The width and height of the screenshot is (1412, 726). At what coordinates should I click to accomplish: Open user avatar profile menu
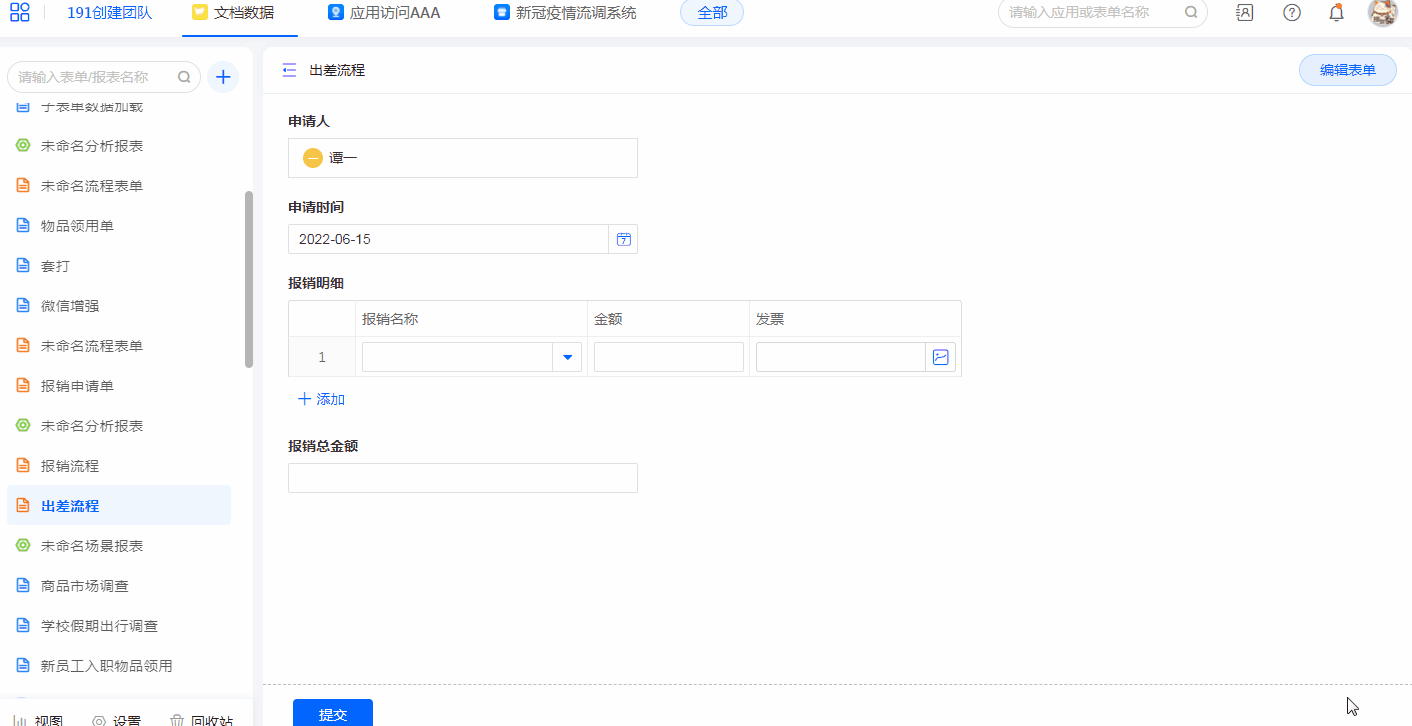coord(1383,13)
